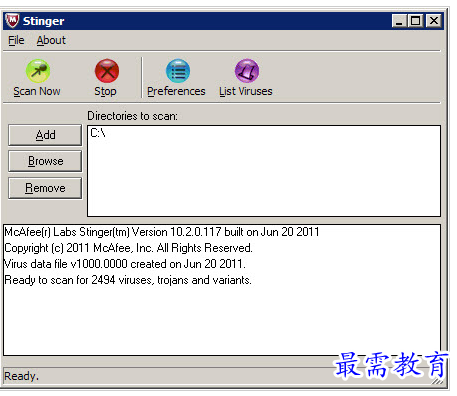Click the Stinger version line in log
The width and height of the screenshot is (457, 396).
pos(162,232)
